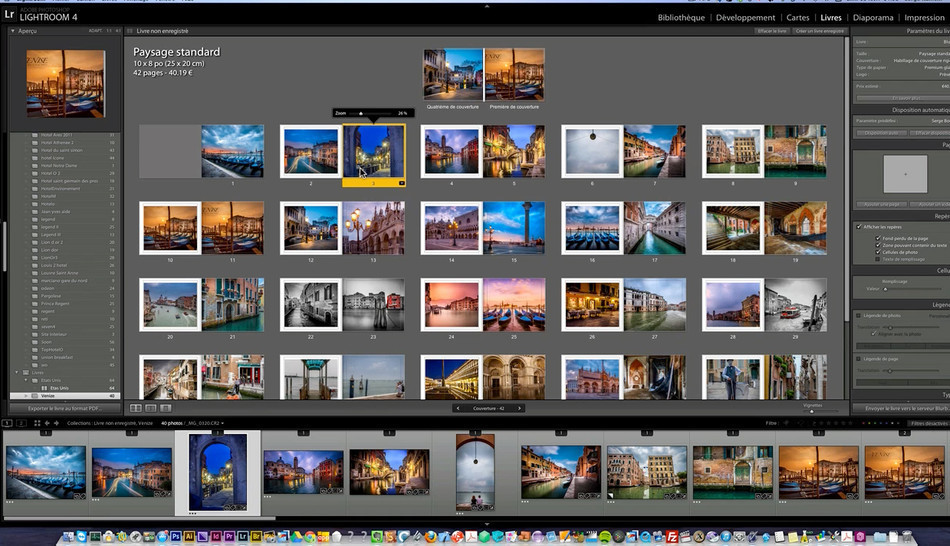Click the Lr Lightroom logo
950x546 pixels.
click(x=9, y=15)
